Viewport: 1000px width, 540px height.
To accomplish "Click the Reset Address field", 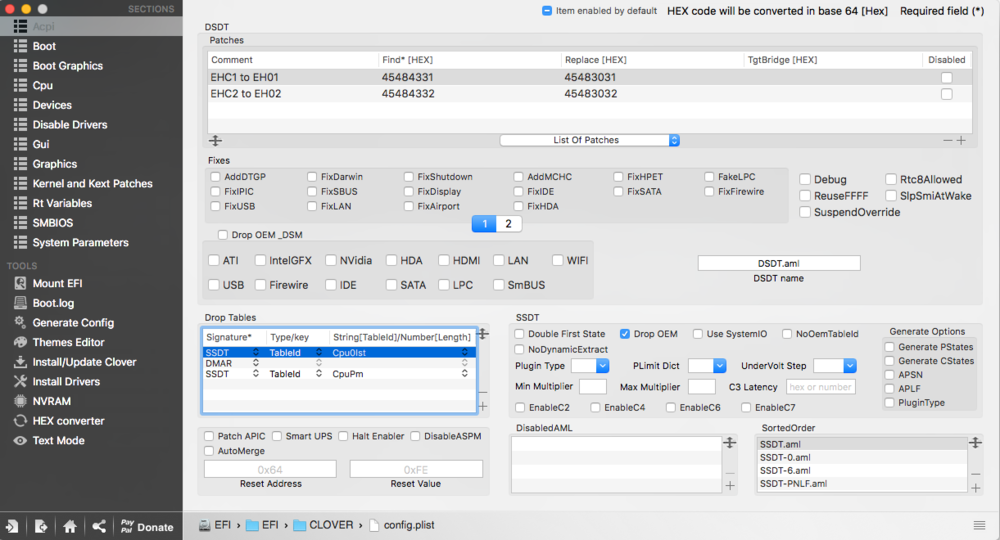I will pyautogui.click(x=270, y=469).
